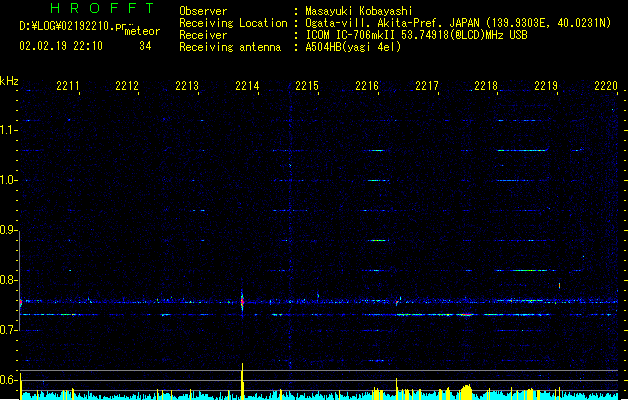Click the name Masayuki Kobayashi
The width and height of the screenshot is (629, 400).
[359, 11]
